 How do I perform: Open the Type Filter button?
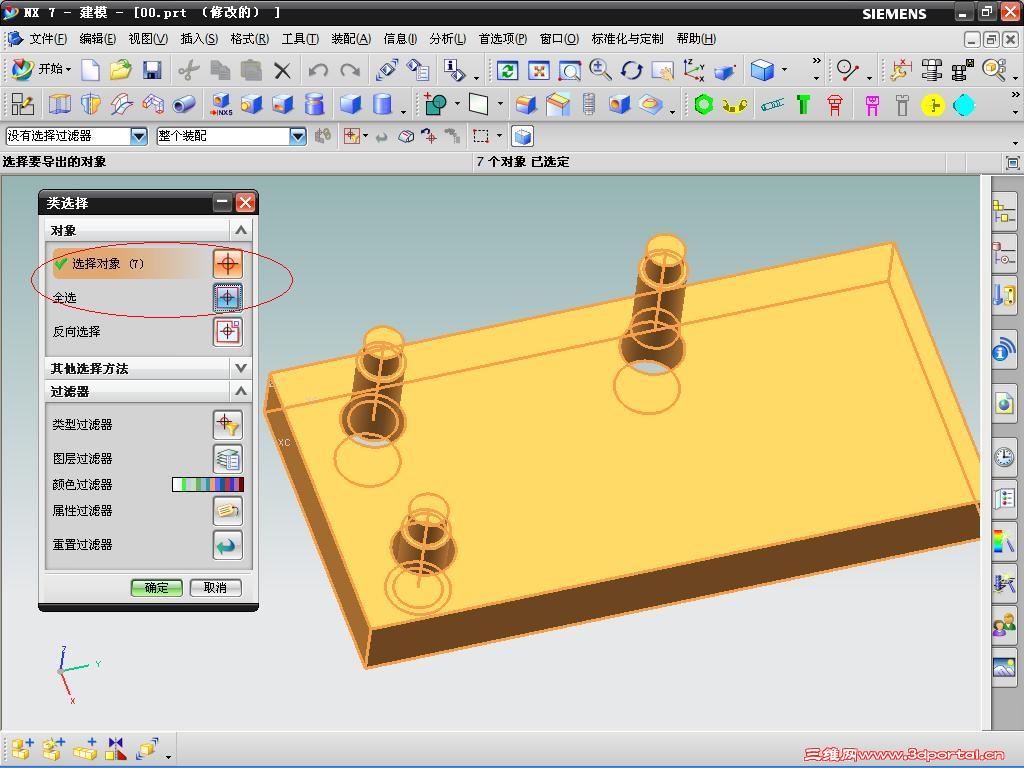click(227, 424)
